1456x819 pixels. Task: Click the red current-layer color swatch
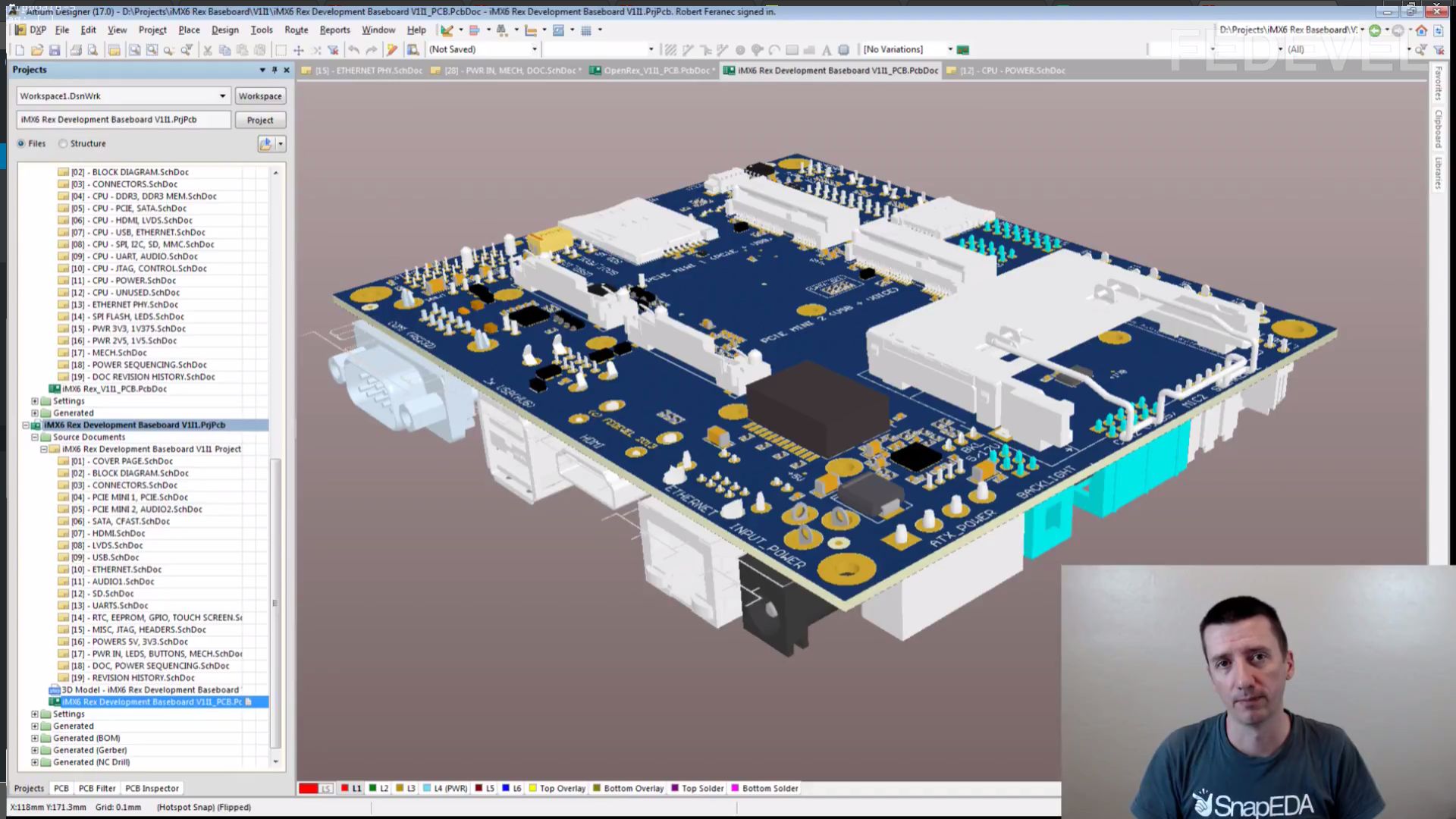point(309,789)
